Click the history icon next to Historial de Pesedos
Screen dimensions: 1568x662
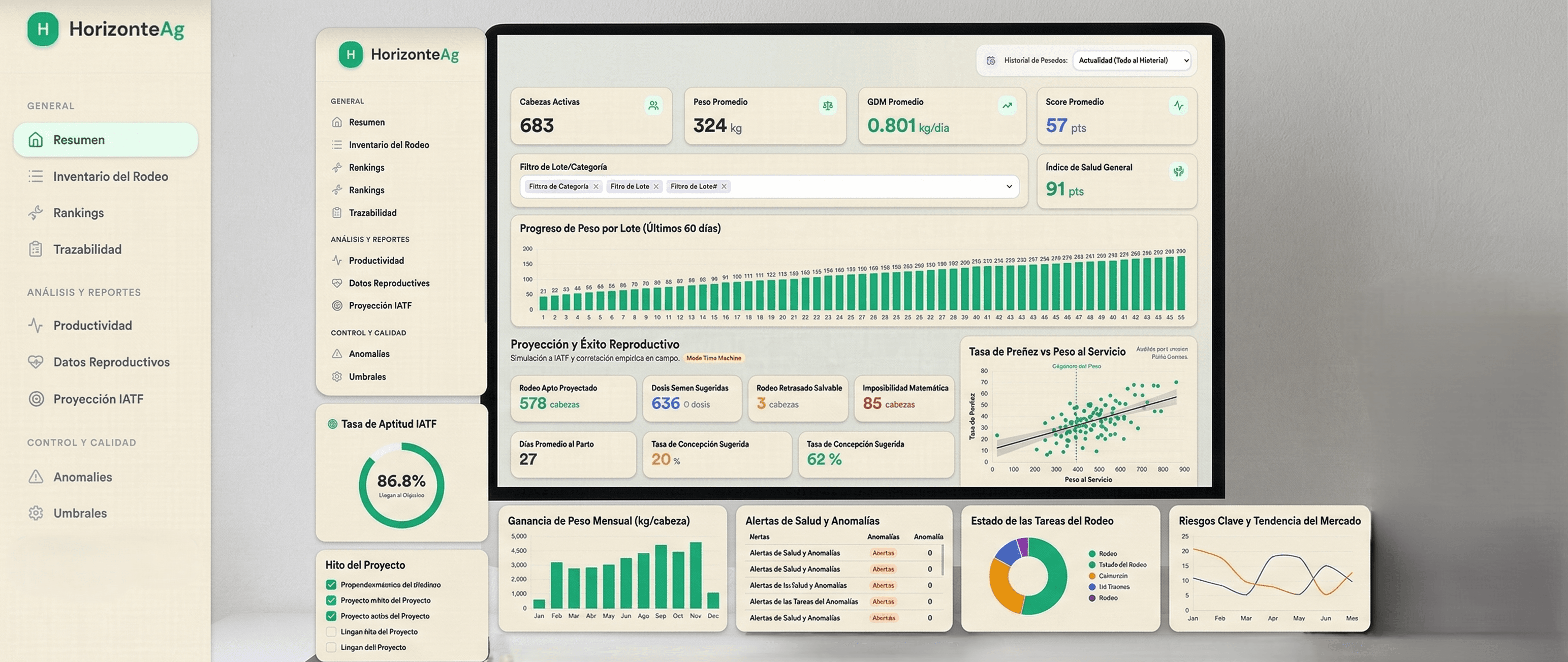pyautogui.click(x=991, y=60)
